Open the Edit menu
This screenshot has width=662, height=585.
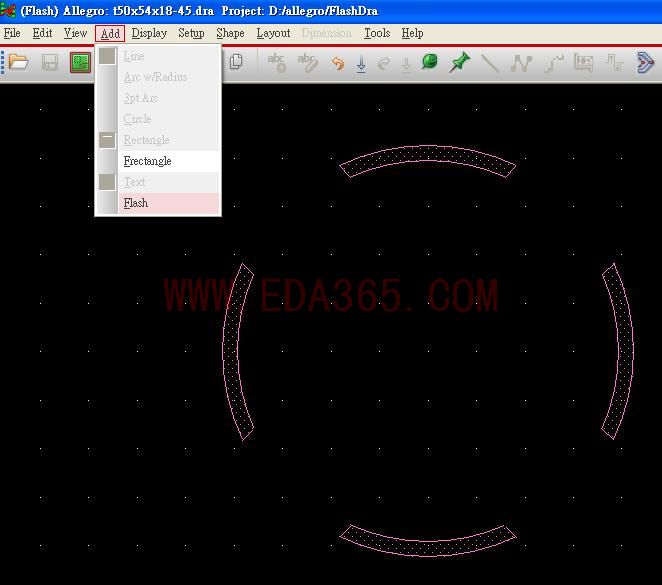(x=42, y=33)
